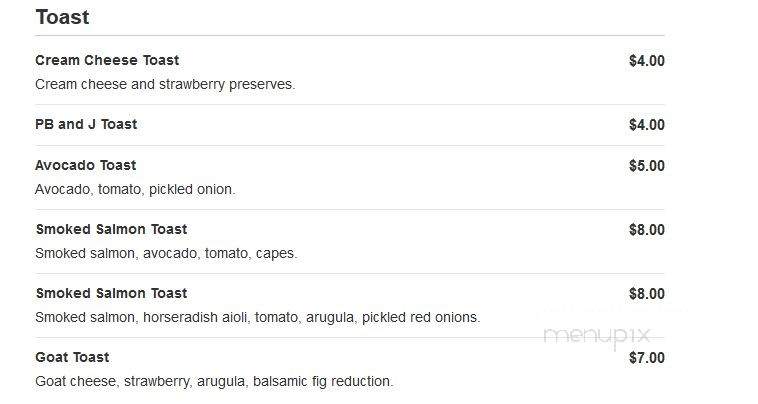Viewport: 758px width, 404px height.
Task: Click the cream cheese and strawberry preserves description
Action: click(165, 84)
